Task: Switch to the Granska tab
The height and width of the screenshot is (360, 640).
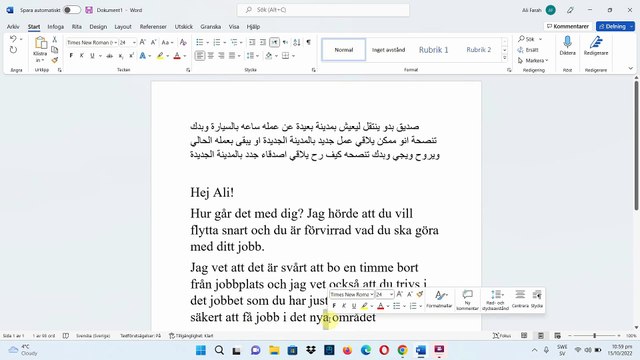Action: click(x=211, y=27)
